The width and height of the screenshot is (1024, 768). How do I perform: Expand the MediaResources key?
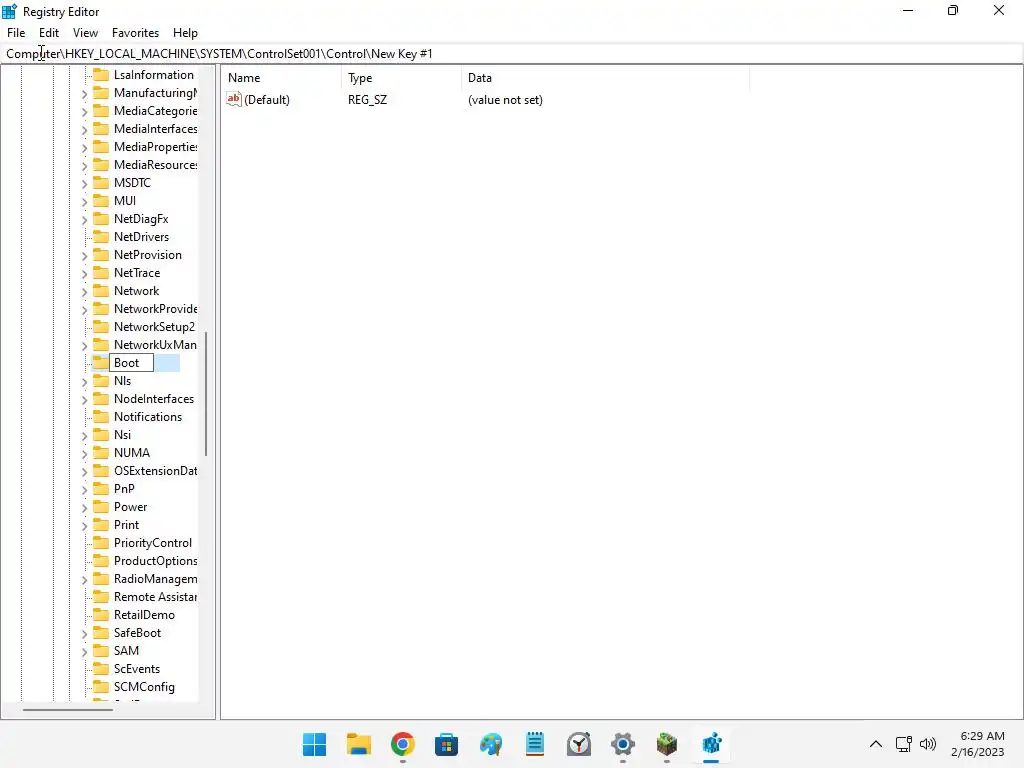click(x=84, y=165)
